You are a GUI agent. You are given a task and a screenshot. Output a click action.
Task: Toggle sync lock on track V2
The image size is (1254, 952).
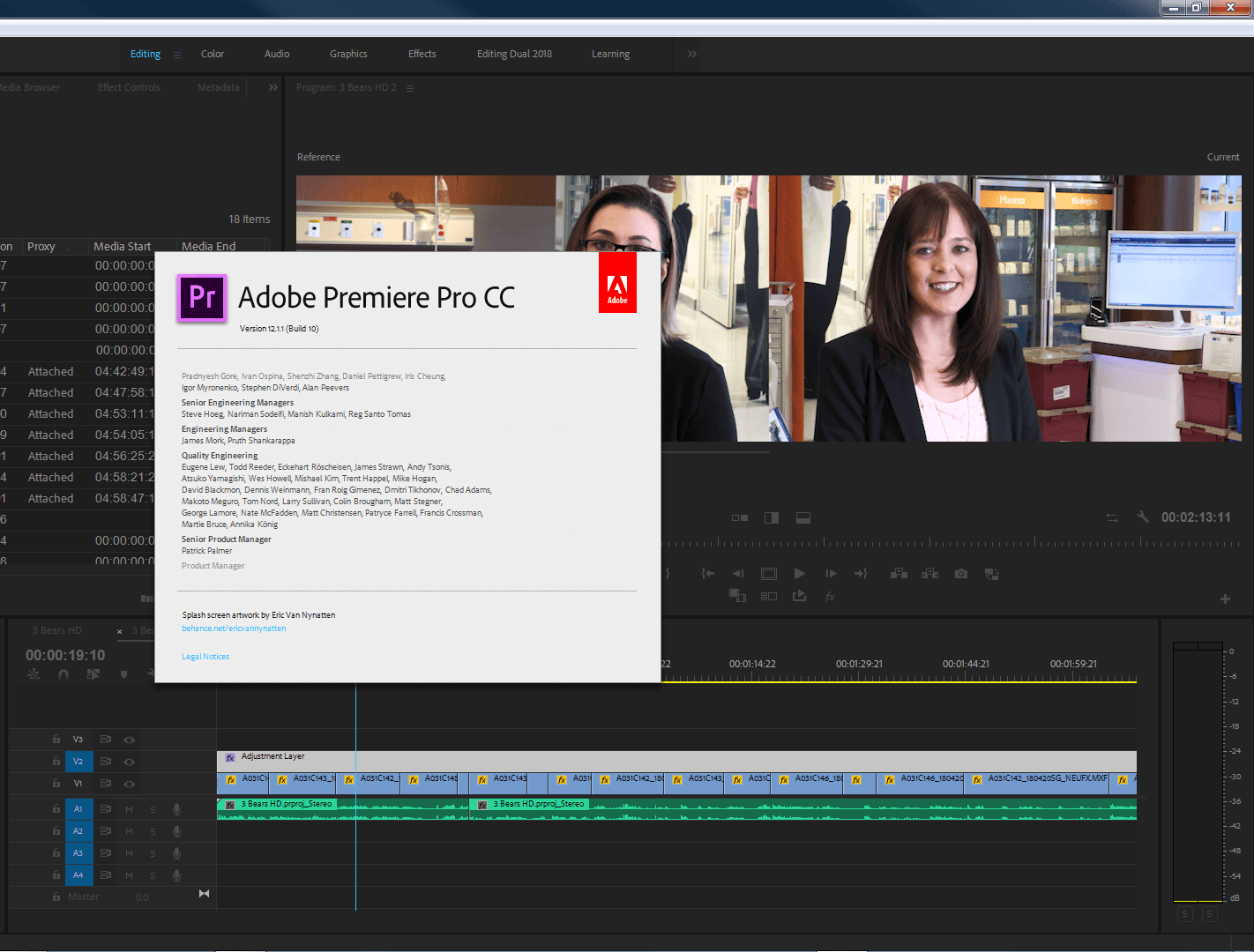point(106,762)
